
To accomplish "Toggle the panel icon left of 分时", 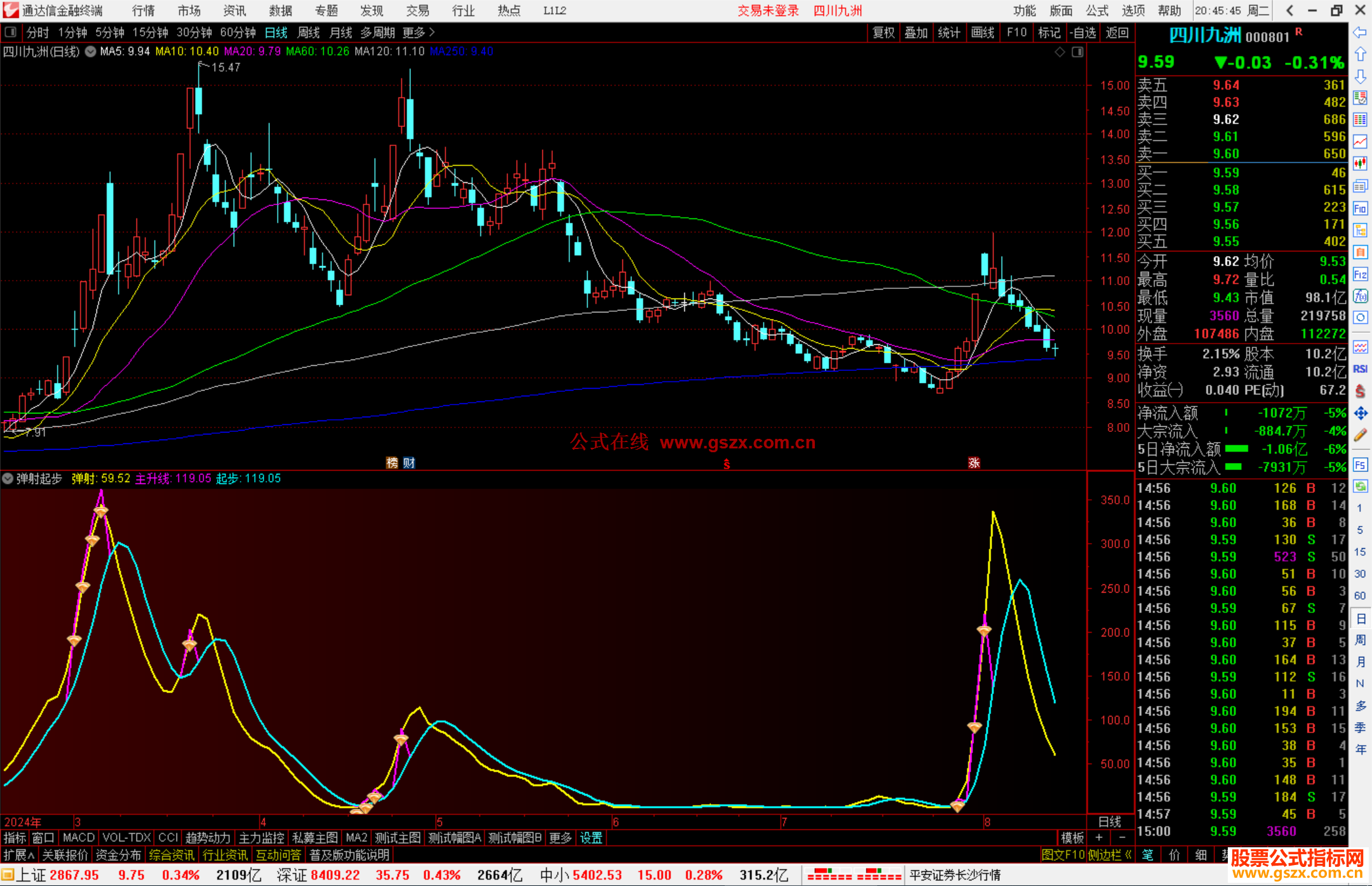I will coord(11,32).
